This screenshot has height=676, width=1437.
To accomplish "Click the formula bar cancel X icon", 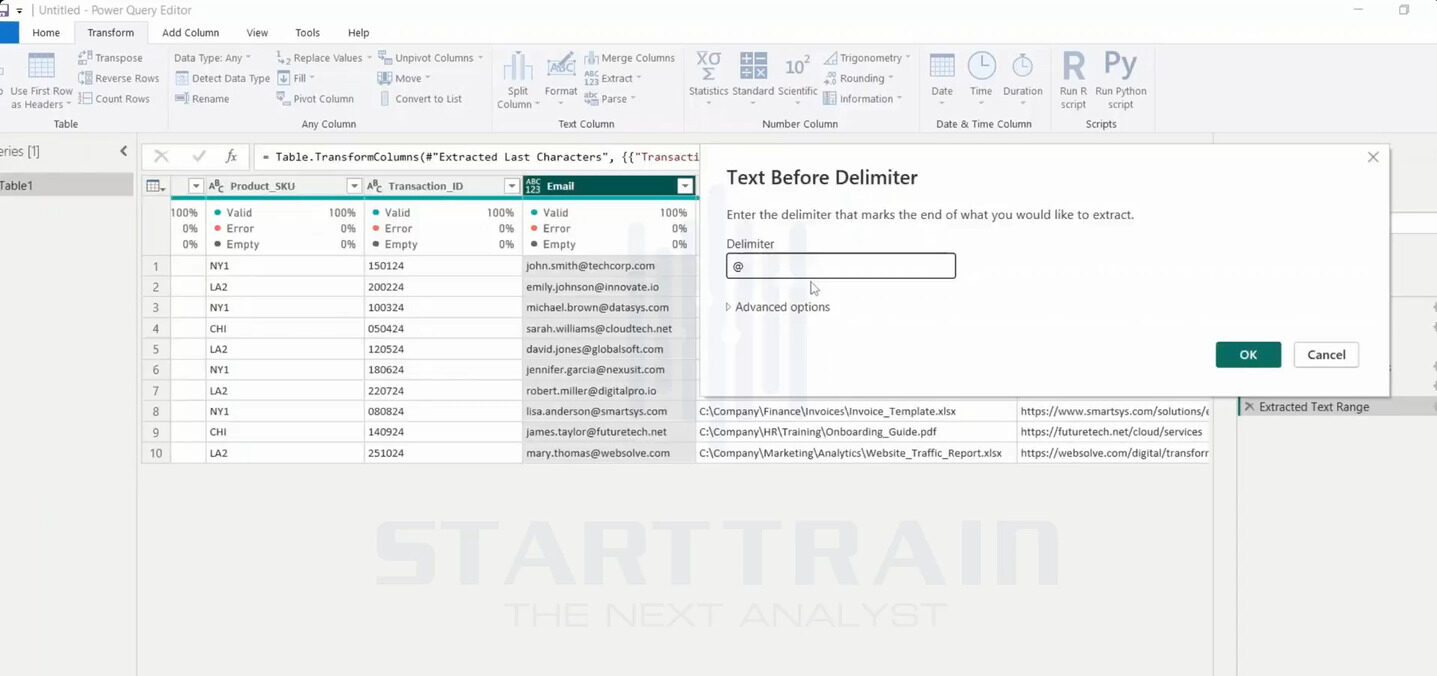I will coord(161,156).
